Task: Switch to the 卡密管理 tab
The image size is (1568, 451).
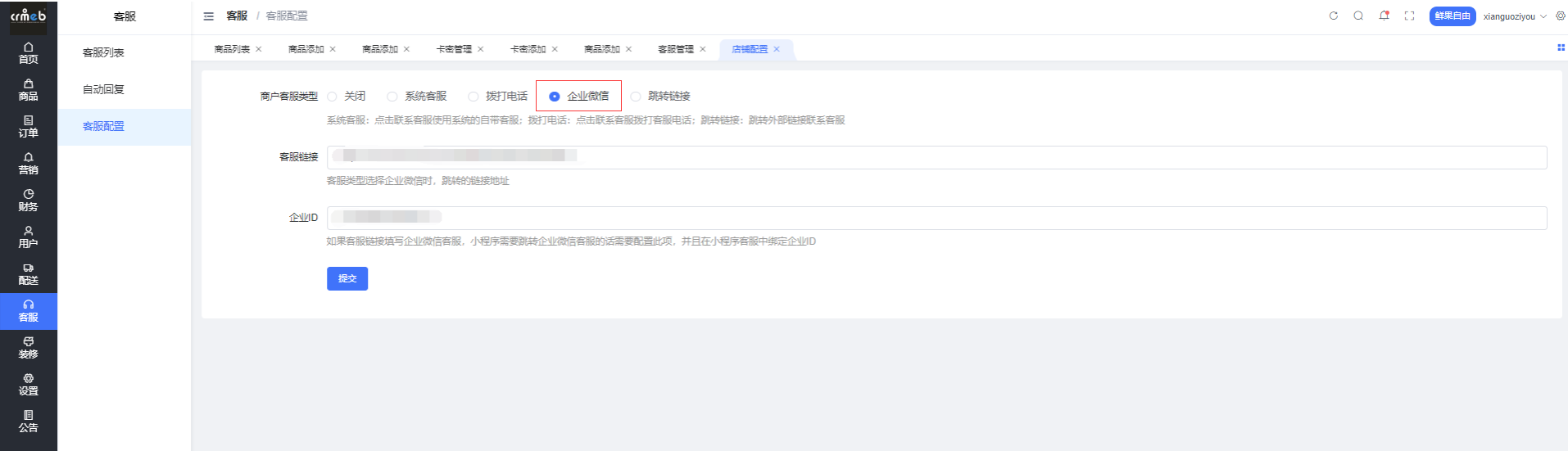Action: [454, 49]
